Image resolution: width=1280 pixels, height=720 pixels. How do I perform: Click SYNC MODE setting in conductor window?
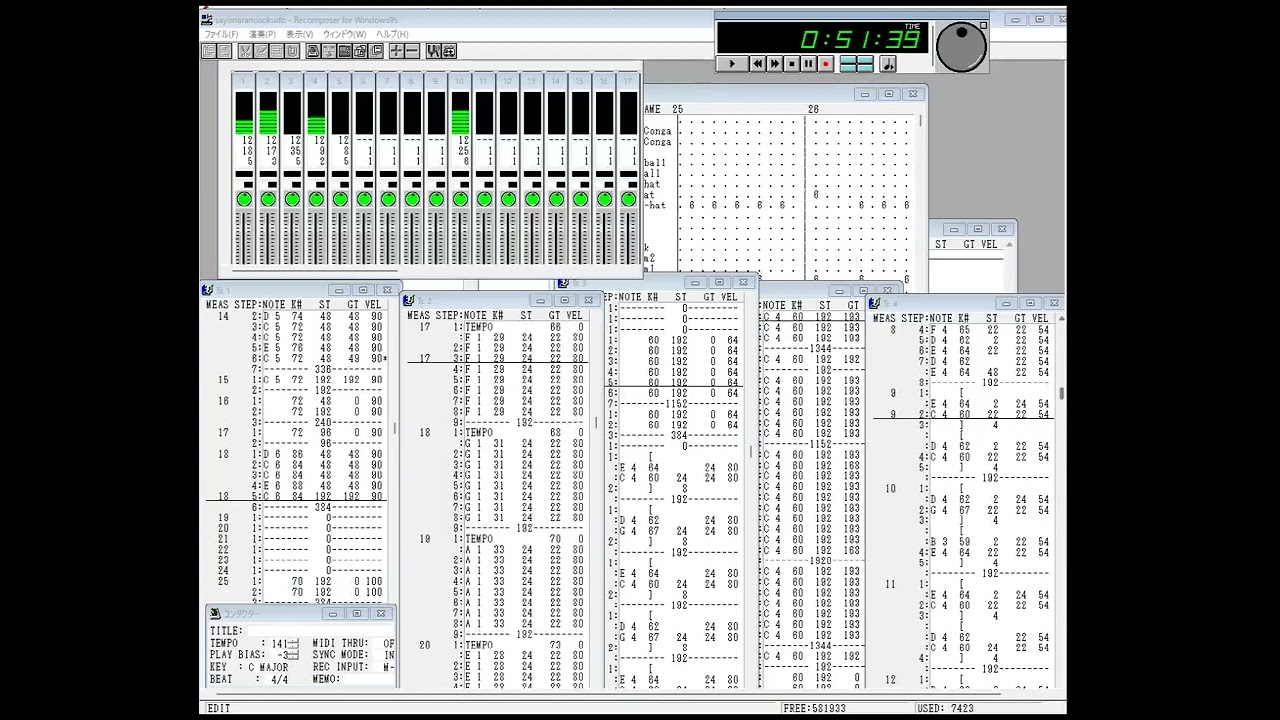point(384,655)
